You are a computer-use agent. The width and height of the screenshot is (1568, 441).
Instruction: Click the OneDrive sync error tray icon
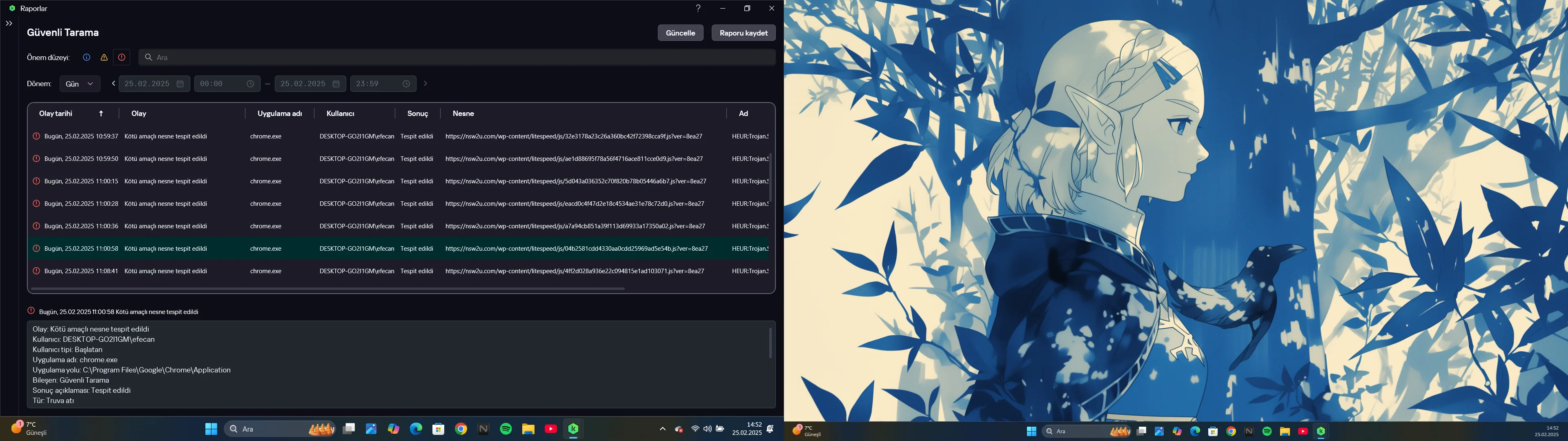[x=679, y=430]
